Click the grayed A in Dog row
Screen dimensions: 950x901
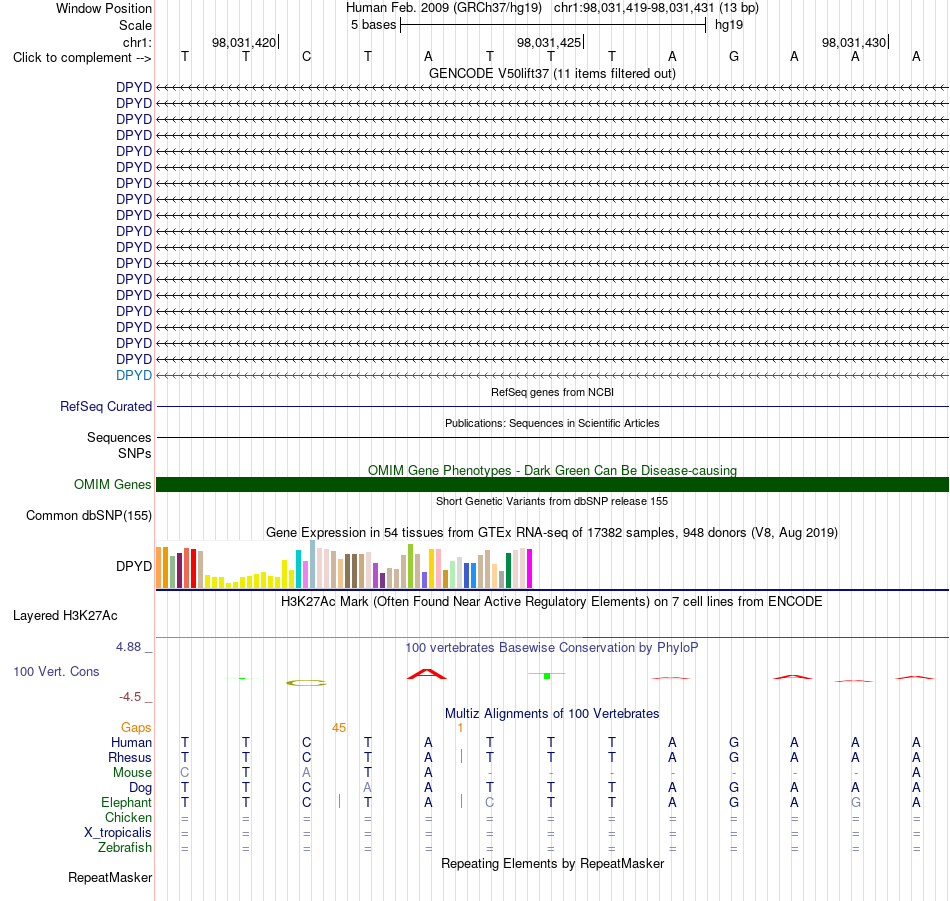[367, 787]
